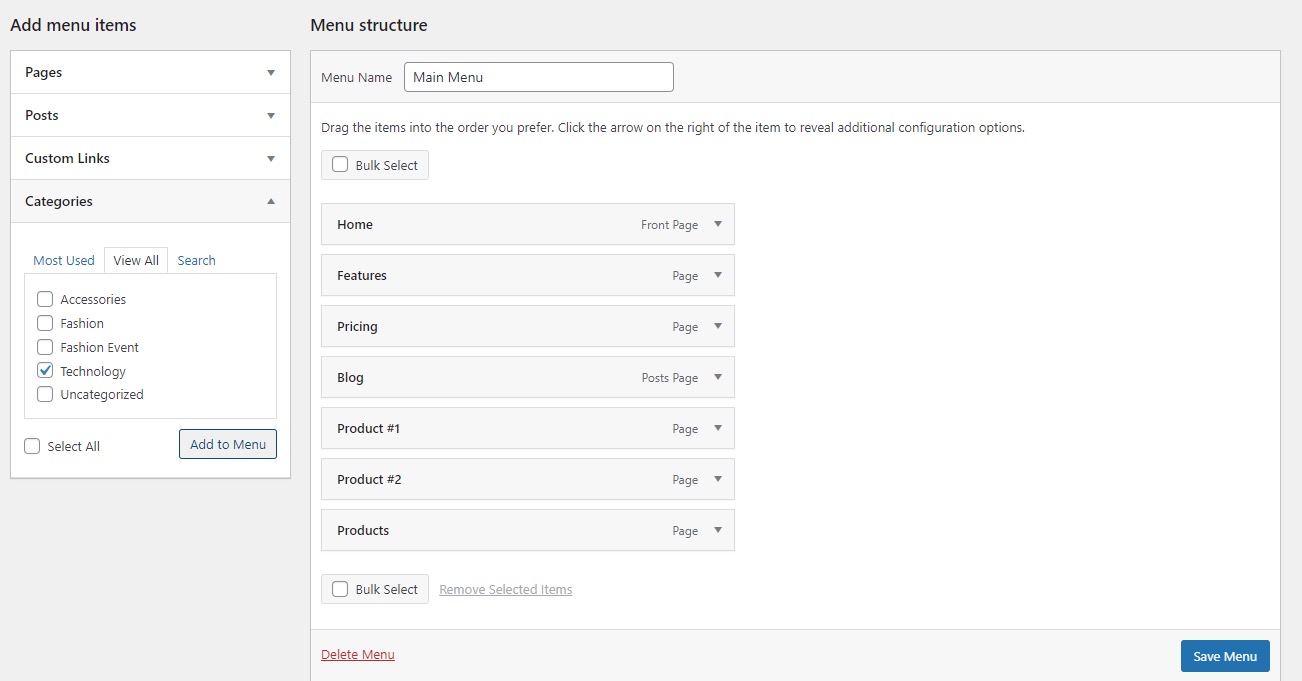Viewport: 1302px width, 681px height.
Task: Expand the Blog menu item arrow
Action: coord(718,377)
